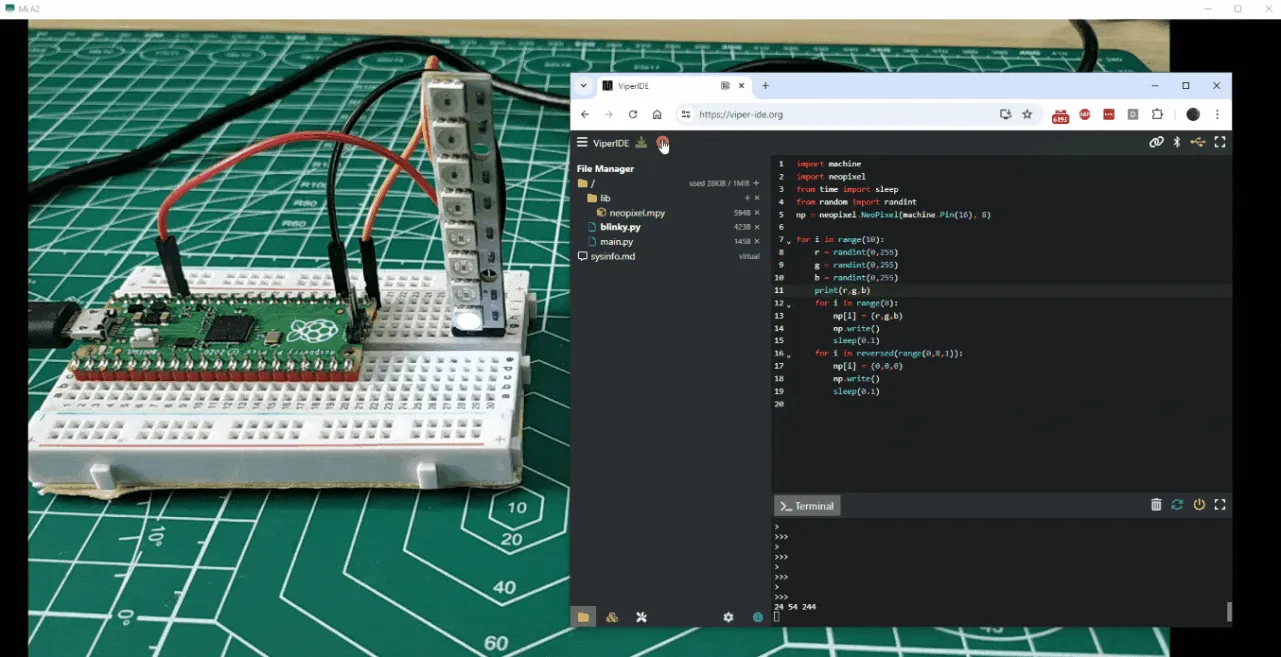The height and width of the screenshot is (657, 1281).
Task: Open main.py in the File Manager
Action: point(616,242)
